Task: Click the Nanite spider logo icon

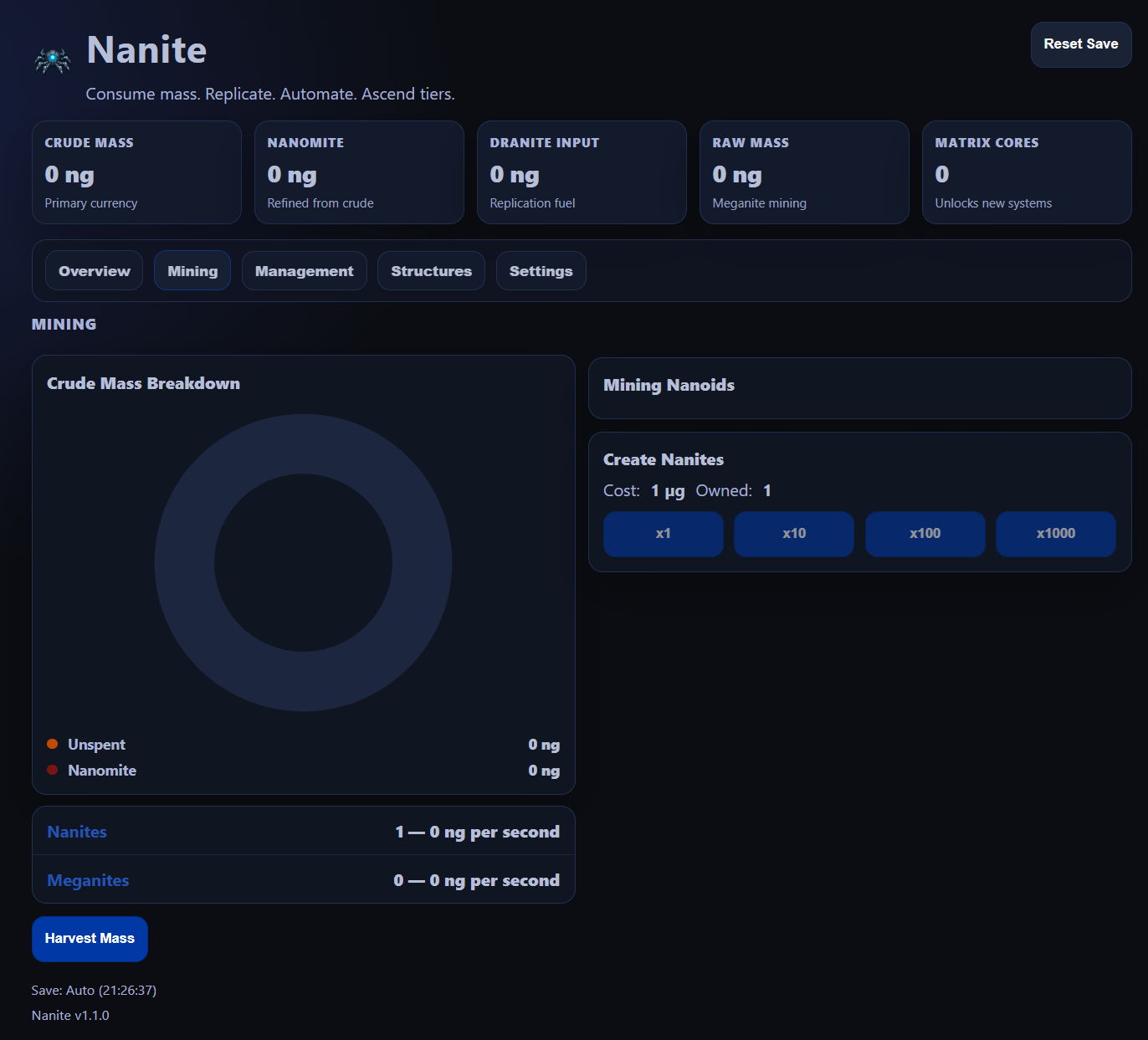Action: click(52, 60)
